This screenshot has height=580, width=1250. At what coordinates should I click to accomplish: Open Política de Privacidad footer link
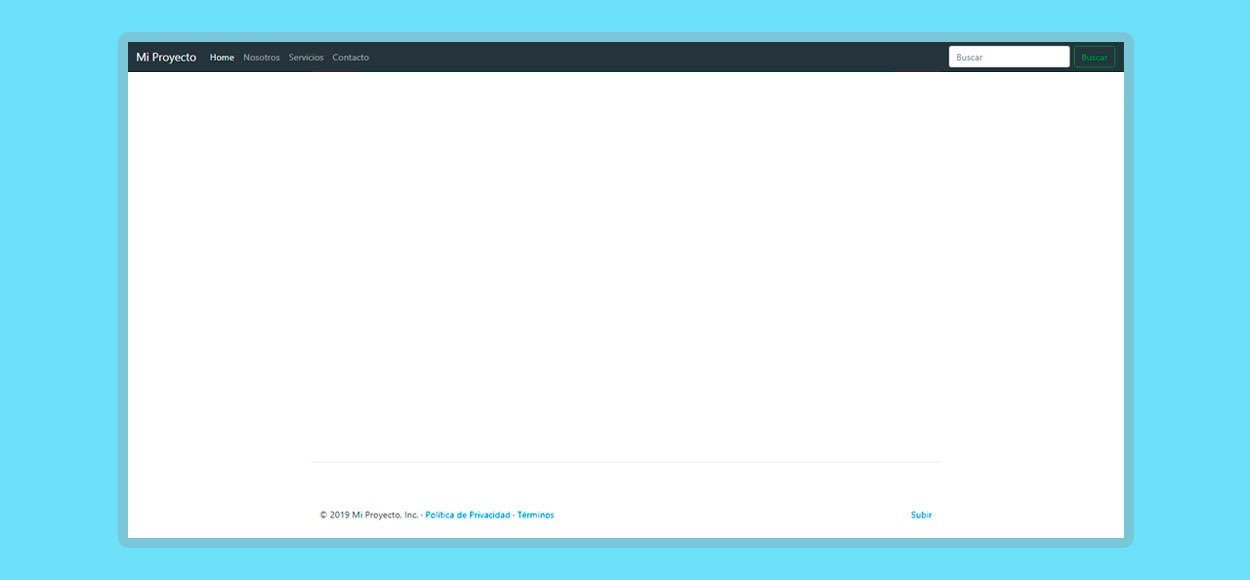pyautogui.click(x=467, y=515)
